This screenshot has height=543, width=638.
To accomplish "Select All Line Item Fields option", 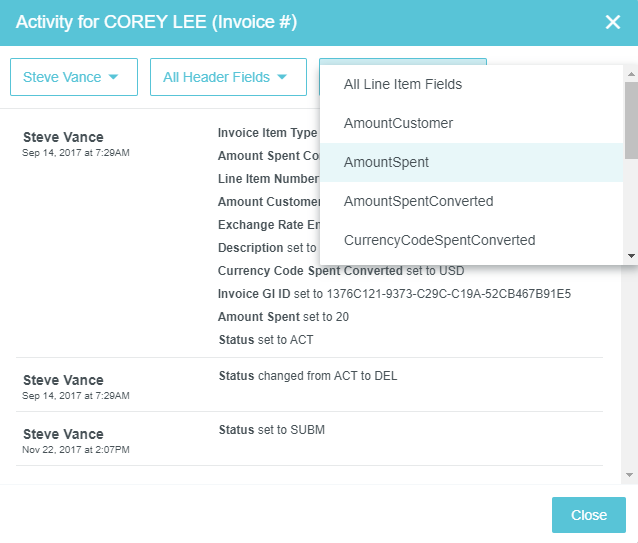I will click(x=403, y=84).
